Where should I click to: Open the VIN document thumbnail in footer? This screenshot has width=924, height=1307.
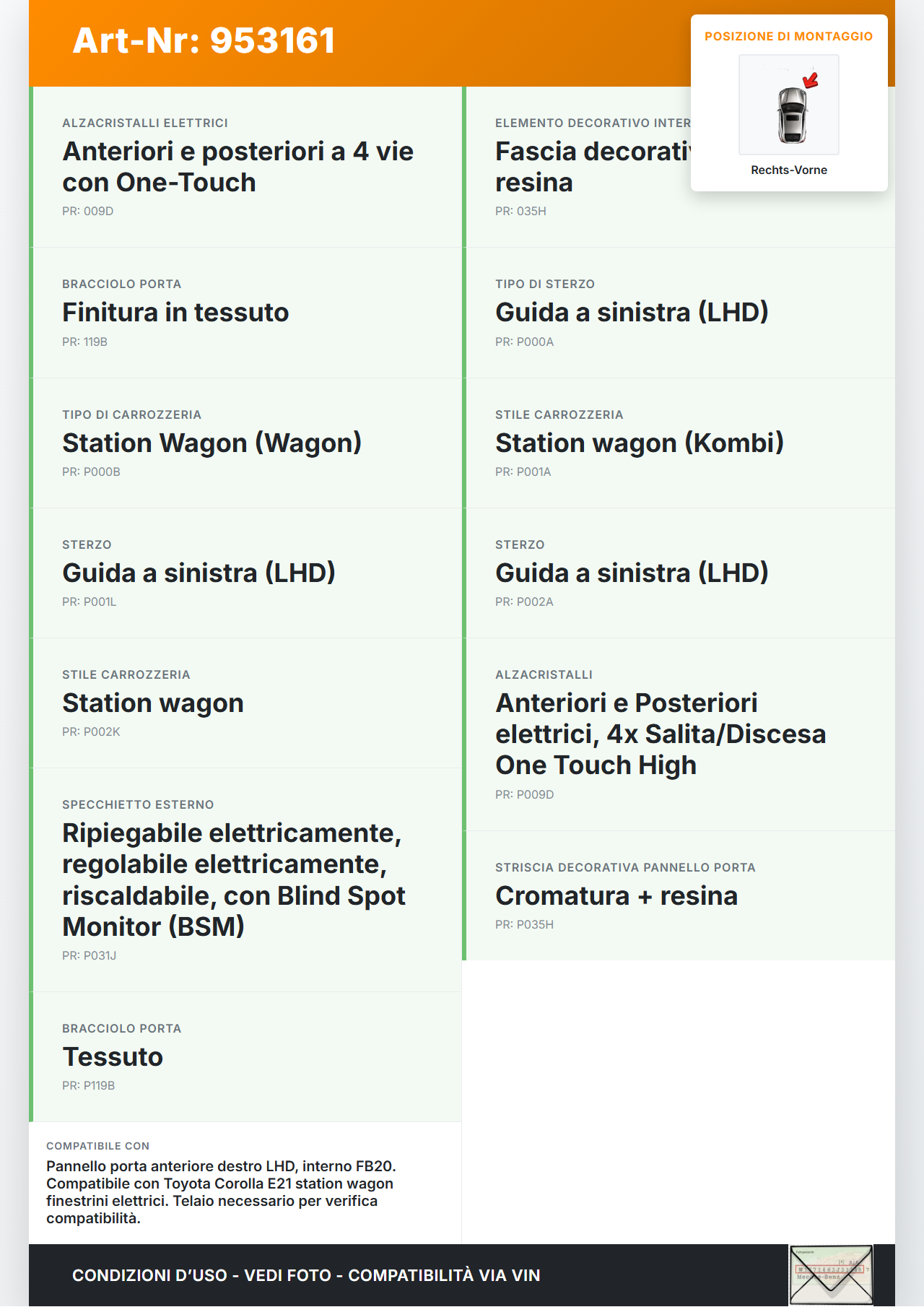pyautogui.click(x=831, y=1275)
